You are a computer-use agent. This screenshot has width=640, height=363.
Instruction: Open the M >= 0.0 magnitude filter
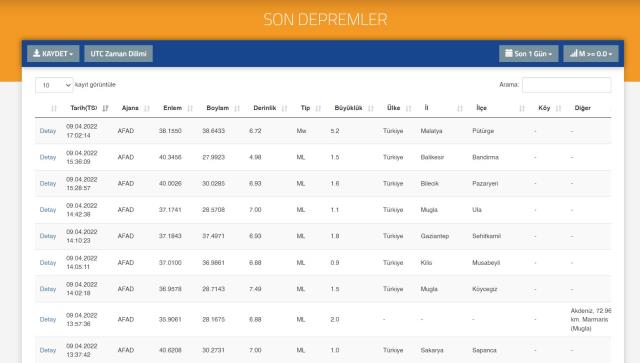[591, 53]
